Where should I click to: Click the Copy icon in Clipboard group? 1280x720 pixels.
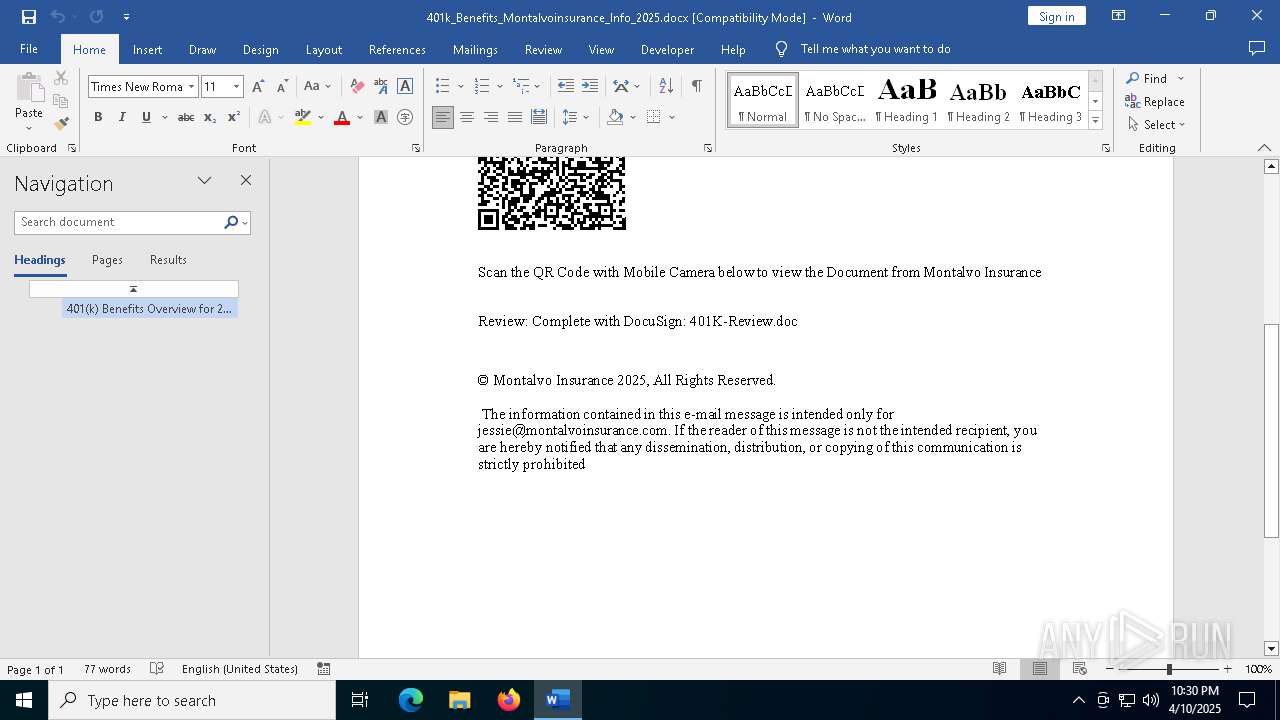pyautogui.click(x=61, y=101)
